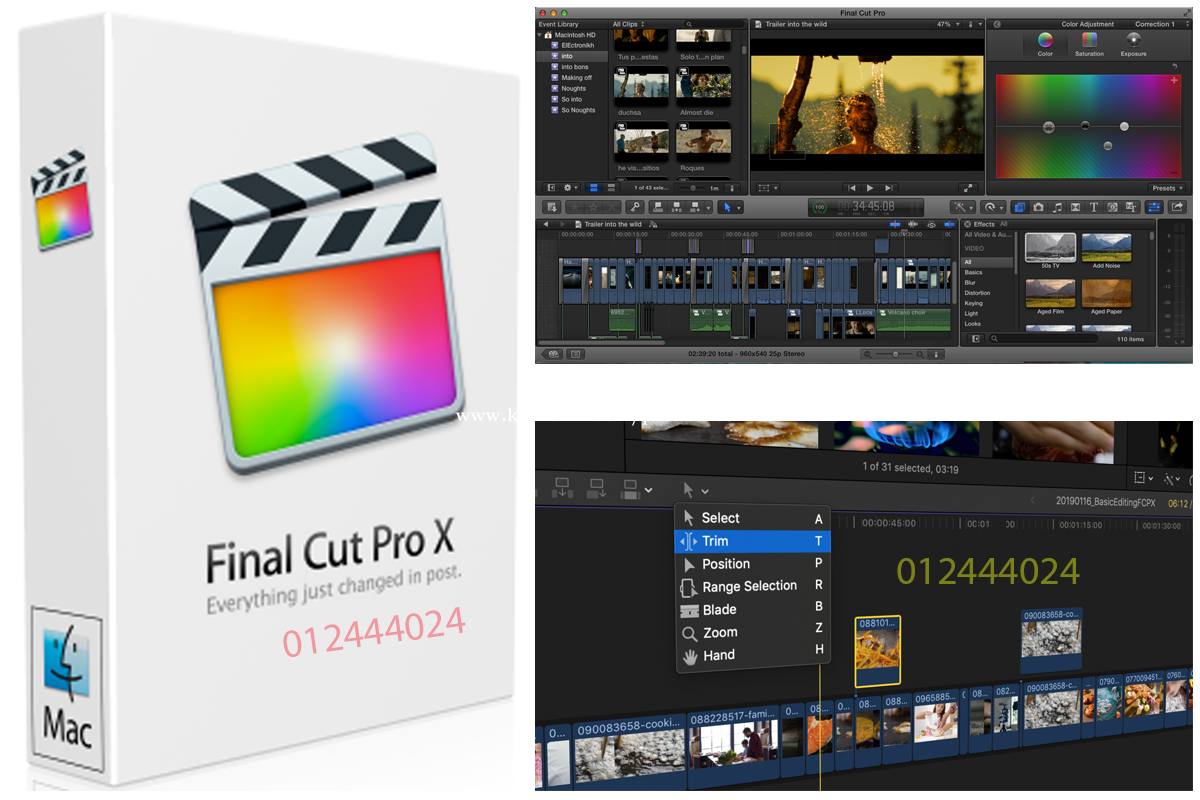The image size is (1200, 800).
Task: Switch to the Saturation tab
Action: [1089, 44]
